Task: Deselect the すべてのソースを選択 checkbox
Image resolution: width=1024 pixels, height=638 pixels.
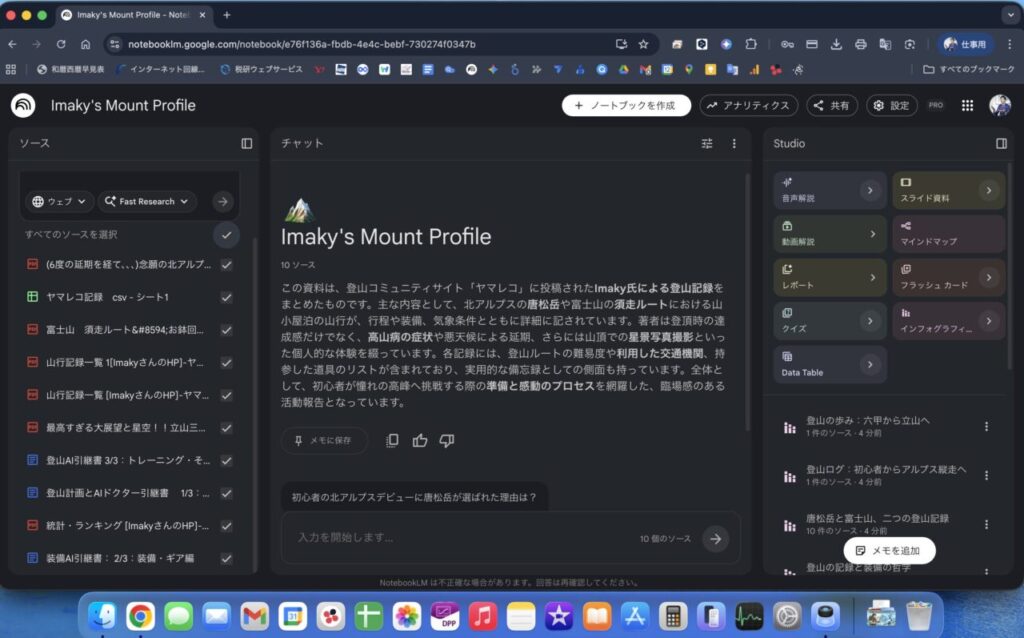Action: 226,235
